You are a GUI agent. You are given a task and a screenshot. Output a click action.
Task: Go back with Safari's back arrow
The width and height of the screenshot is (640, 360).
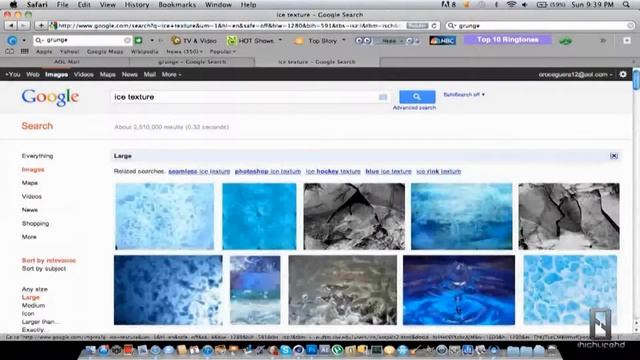coord(11,26)
